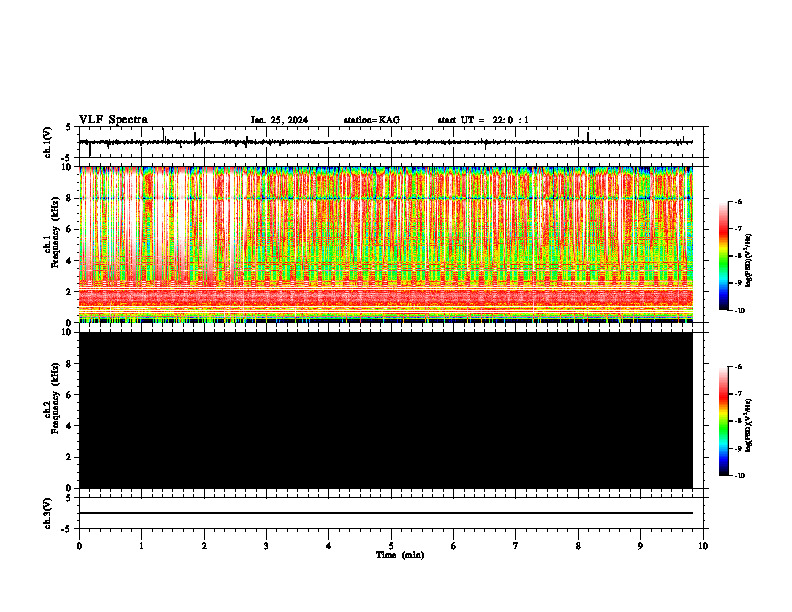Viewport: 792px width, 612px height.
Task: Click the "2" kHz tick on ch.2 frequency axis
Action: [x=70, y=457]
